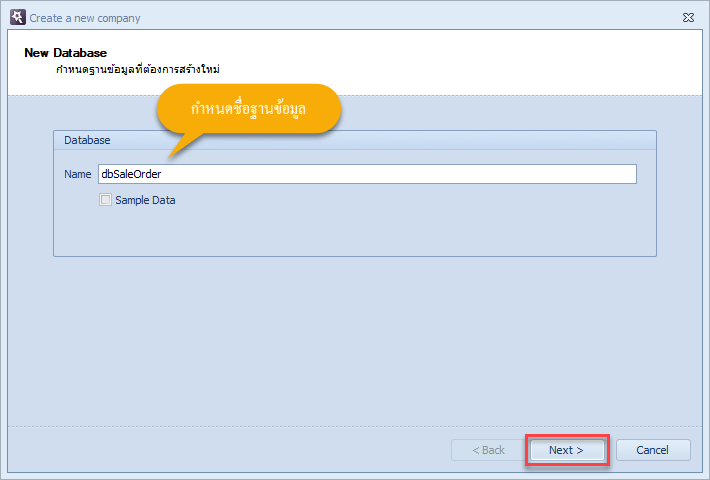Click the white header banner area
This screenshot has width=710, height=480.
453,61
